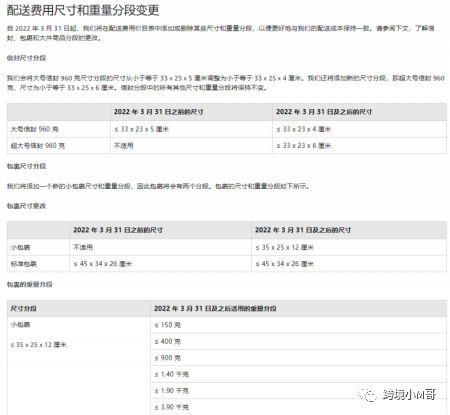The width and height of the screenshot is (450, 415).
Task: Select the 大号信封 960 克 row label
Action: (34, 129)
